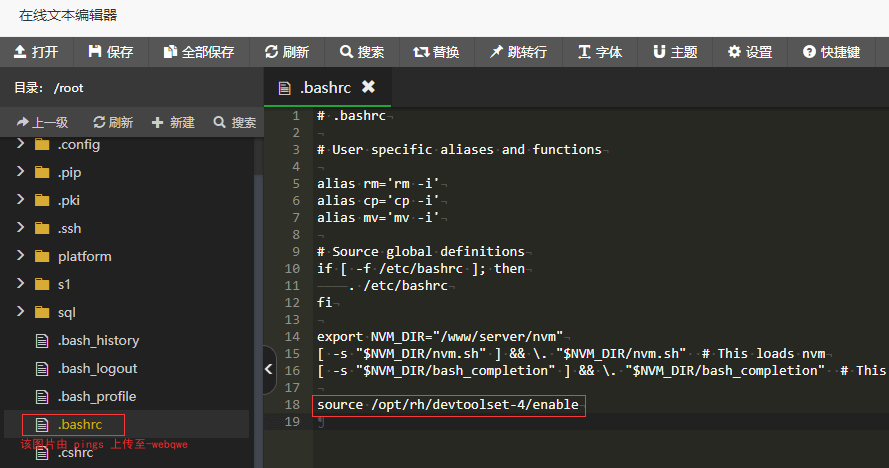Click the s1 folder icon
The width and height of the screenshot is (889, 468).
coord(42,284)
